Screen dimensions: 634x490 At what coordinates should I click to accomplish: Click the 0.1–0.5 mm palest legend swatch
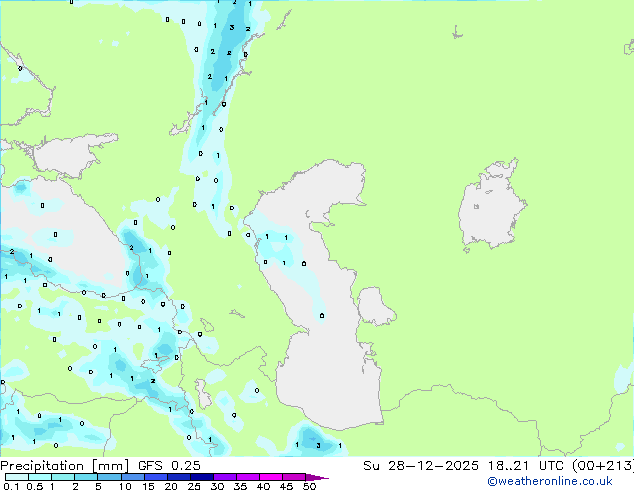coord(17,477)
